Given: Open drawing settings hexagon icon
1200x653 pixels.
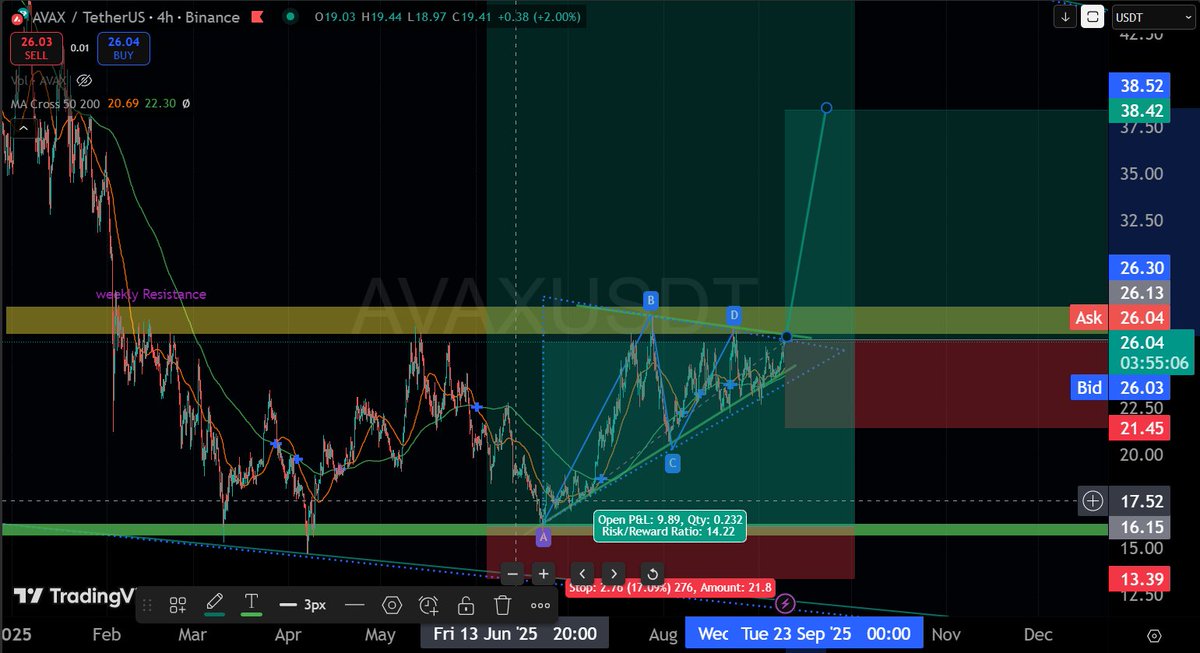Looking at the screenshot, I should (x=391, y=605).
